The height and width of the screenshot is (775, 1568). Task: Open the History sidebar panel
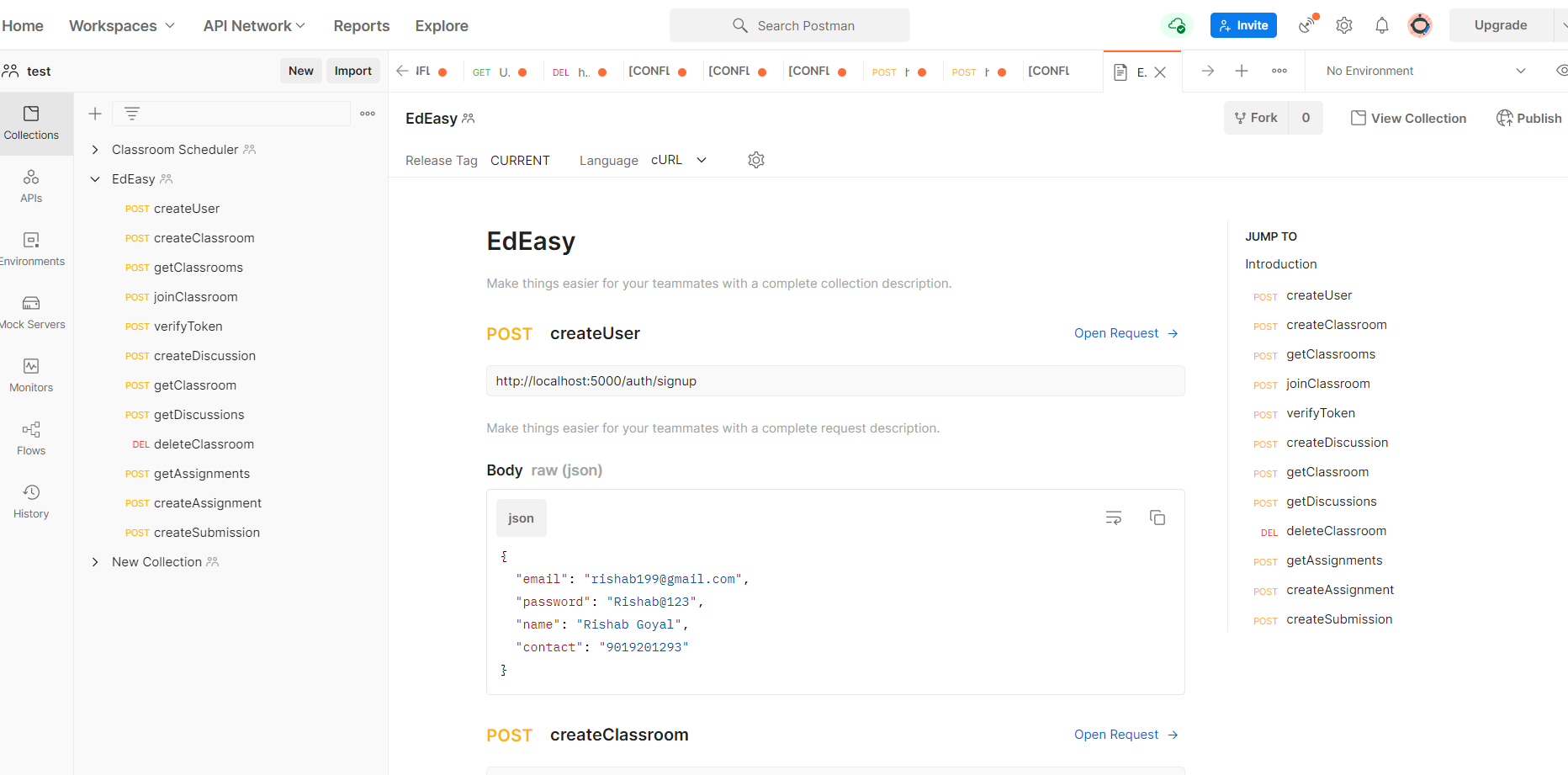click(x=31, y=502)
